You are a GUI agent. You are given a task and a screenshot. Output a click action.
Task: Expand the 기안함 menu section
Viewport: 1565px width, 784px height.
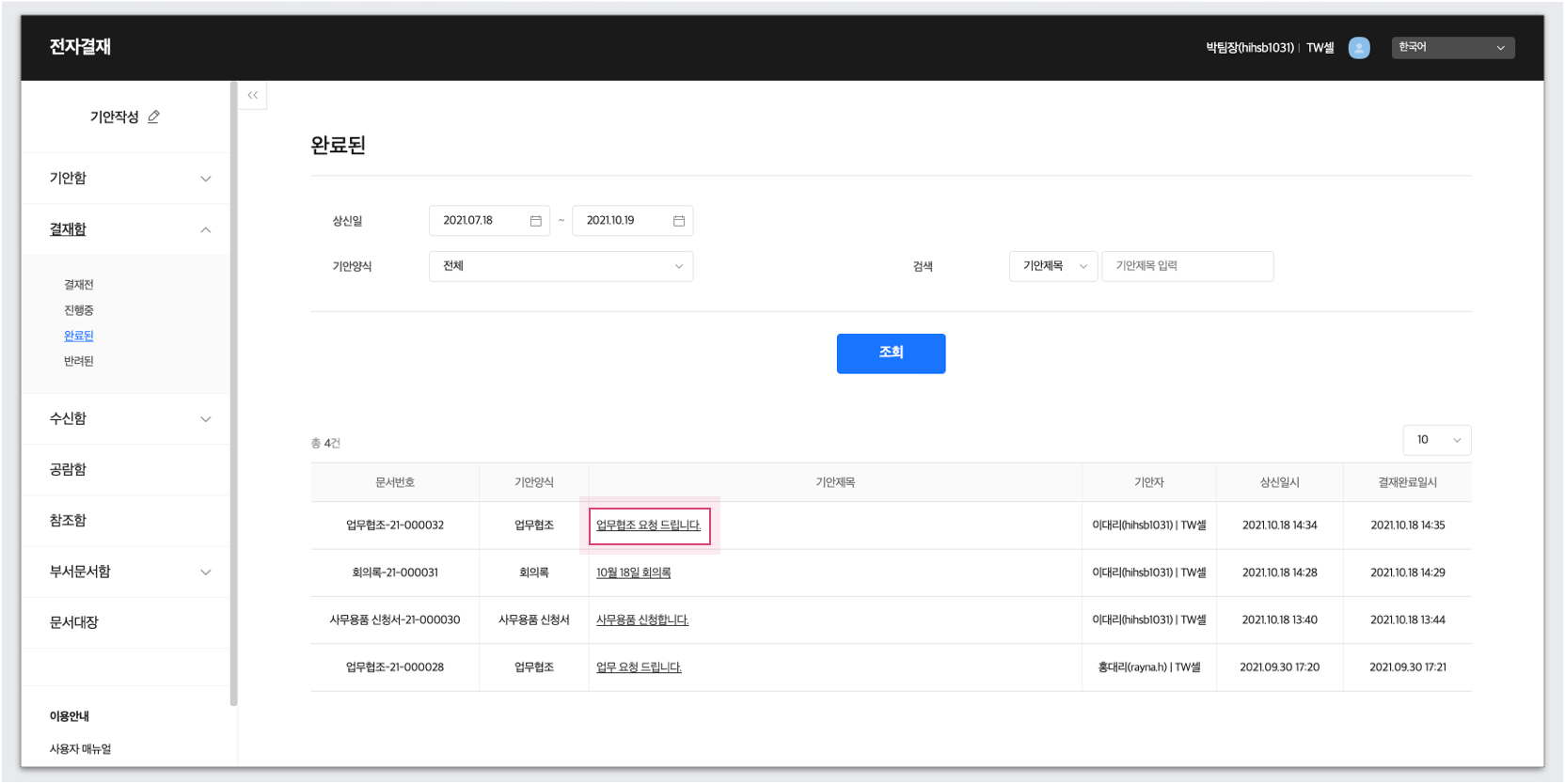[x=205, y=179]
